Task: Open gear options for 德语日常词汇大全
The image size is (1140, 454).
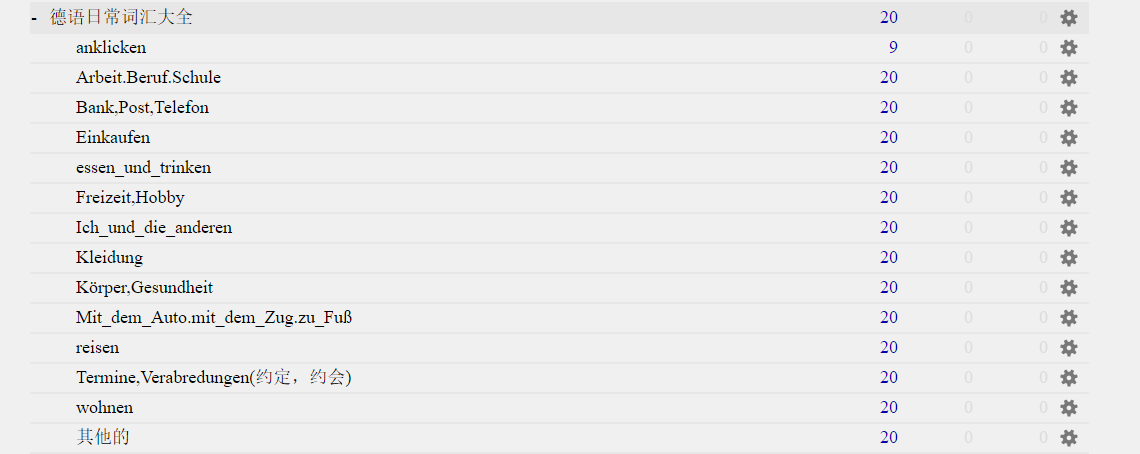Action: (x=1068, y=17)
